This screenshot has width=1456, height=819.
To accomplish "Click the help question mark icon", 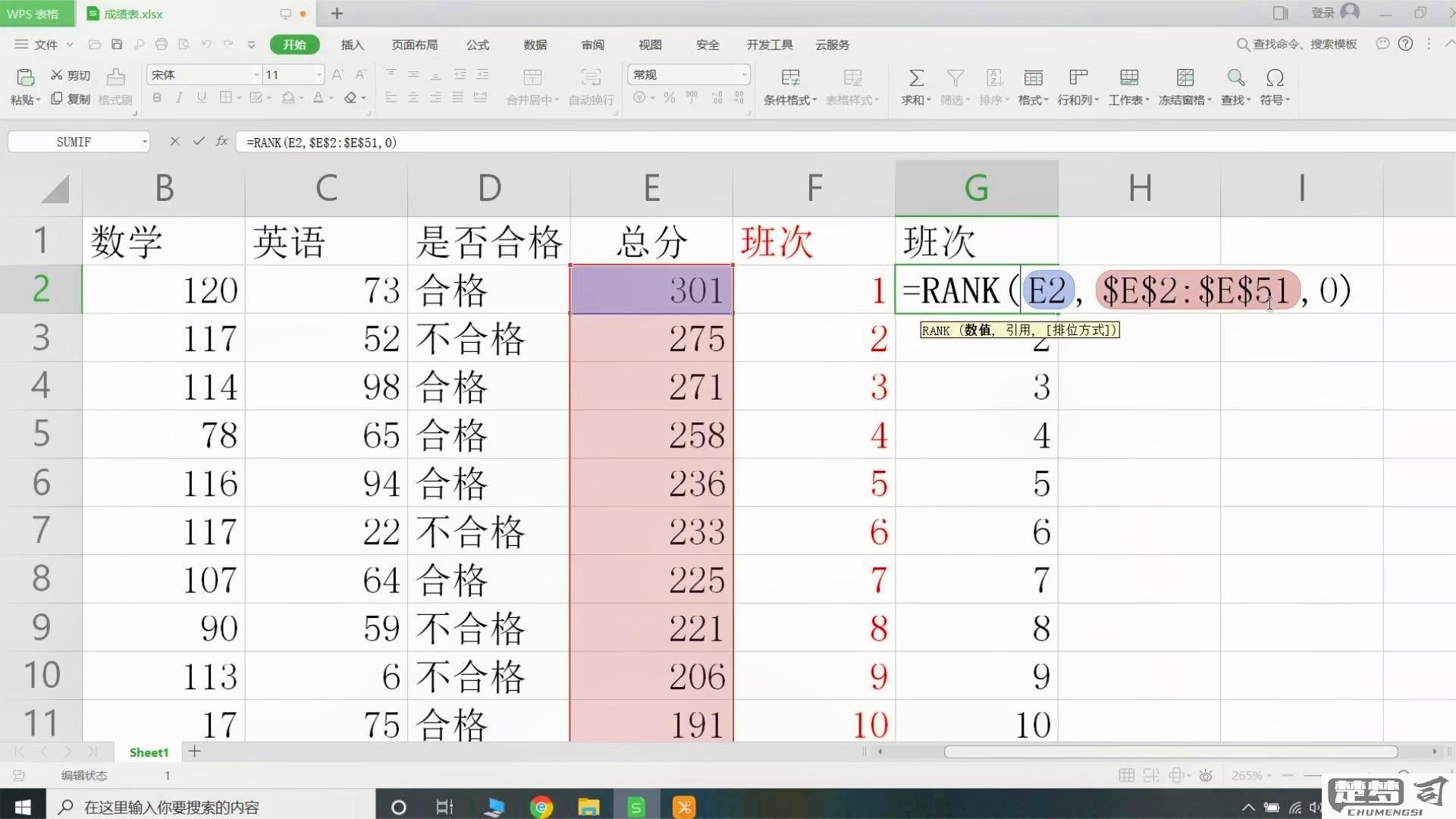I will click(x=1405, y=44).
